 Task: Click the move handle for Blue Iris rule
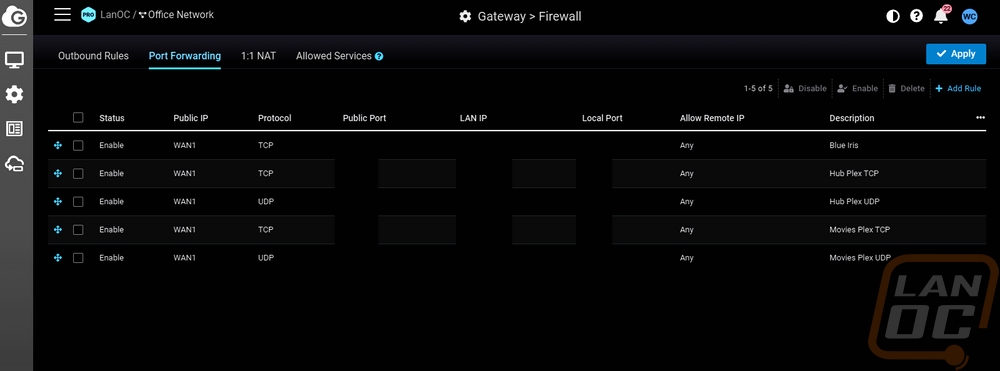tap(58, 145)
